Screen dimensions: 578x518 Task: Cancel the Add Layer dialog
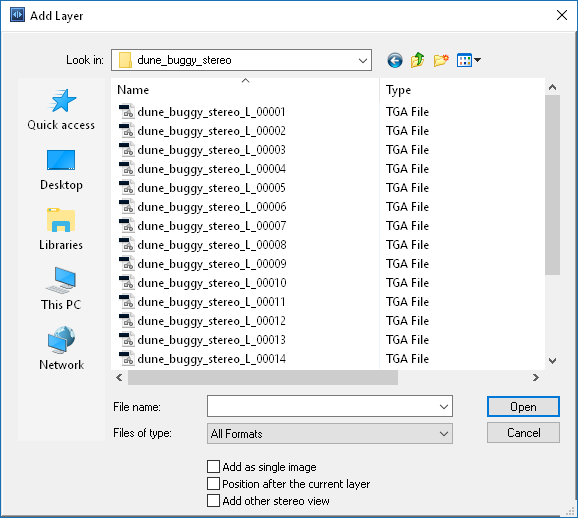pyautogui.click(x=523, y=432)
